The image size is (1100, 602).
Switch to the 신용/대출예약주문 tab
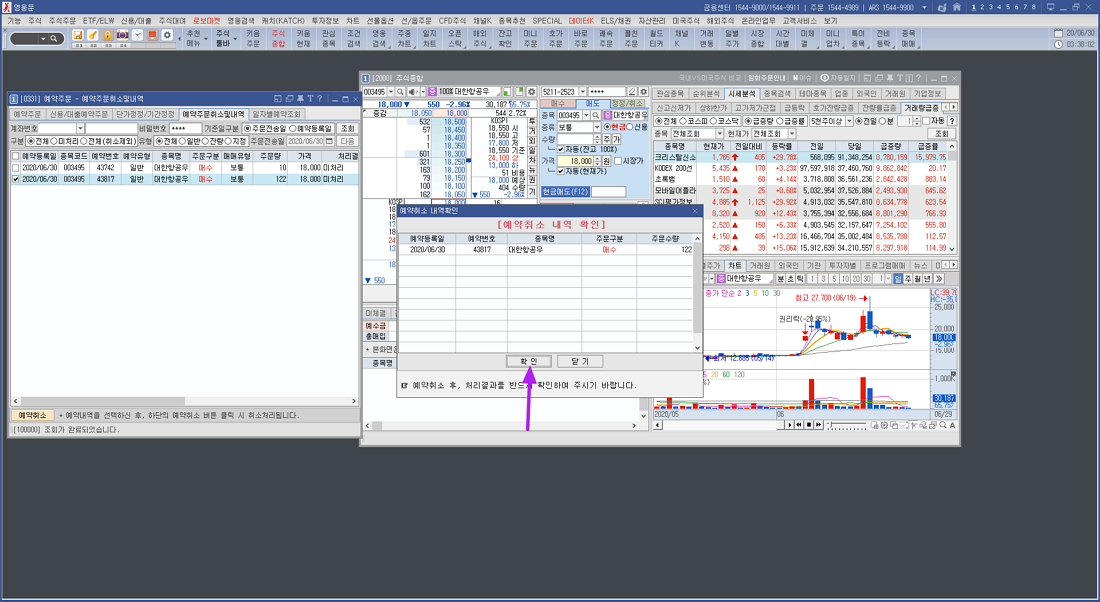79,114
